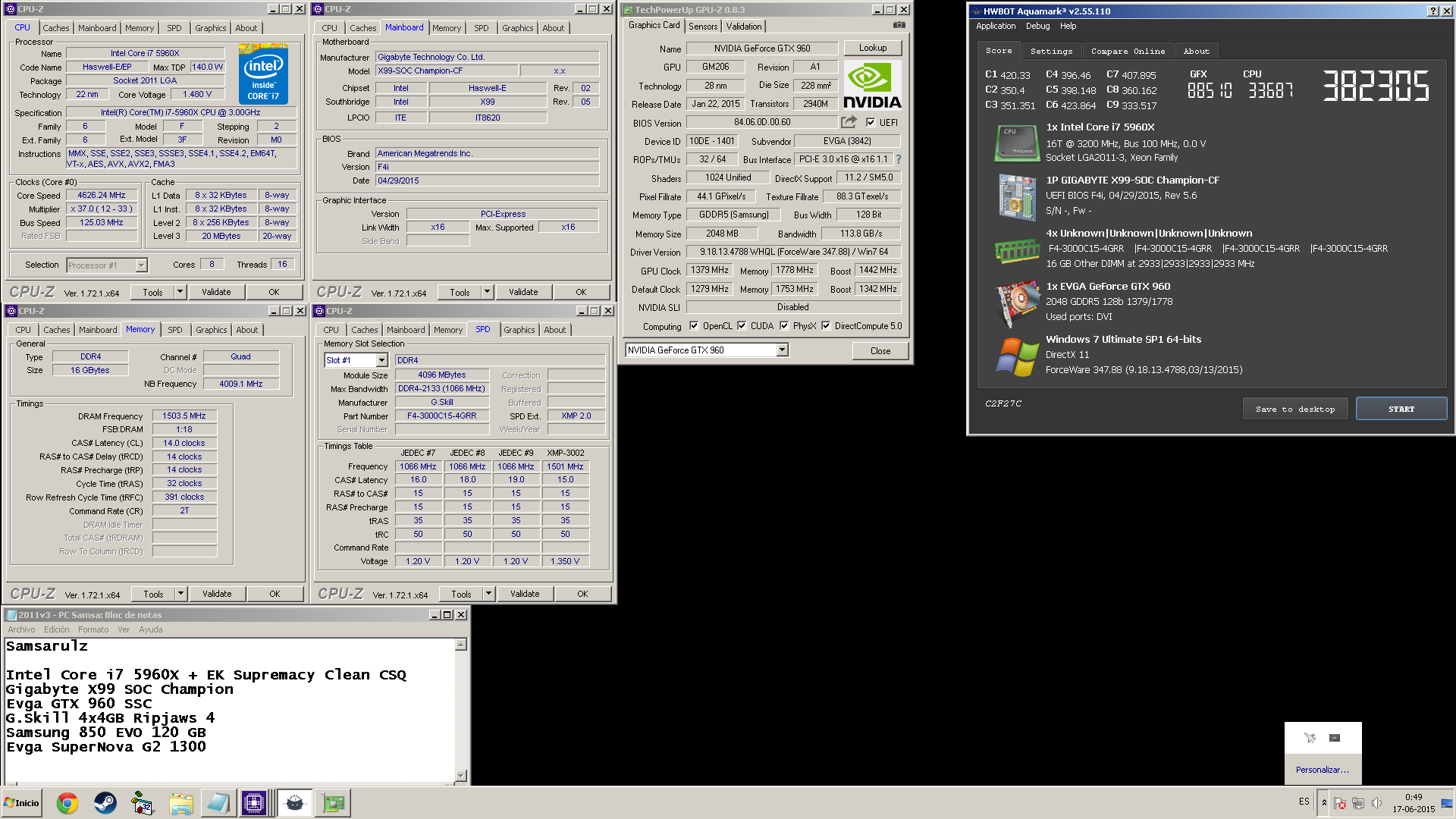Toggle the OpenCL checkbox

[694, 326]
